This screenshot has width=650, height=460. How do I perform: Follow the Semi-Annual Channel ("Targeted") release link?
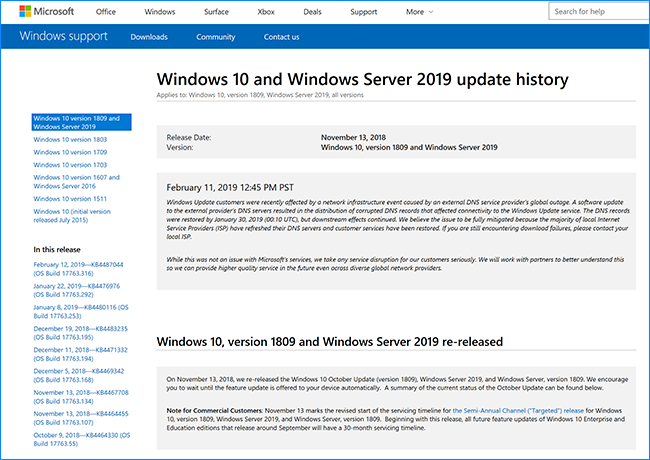518,411
